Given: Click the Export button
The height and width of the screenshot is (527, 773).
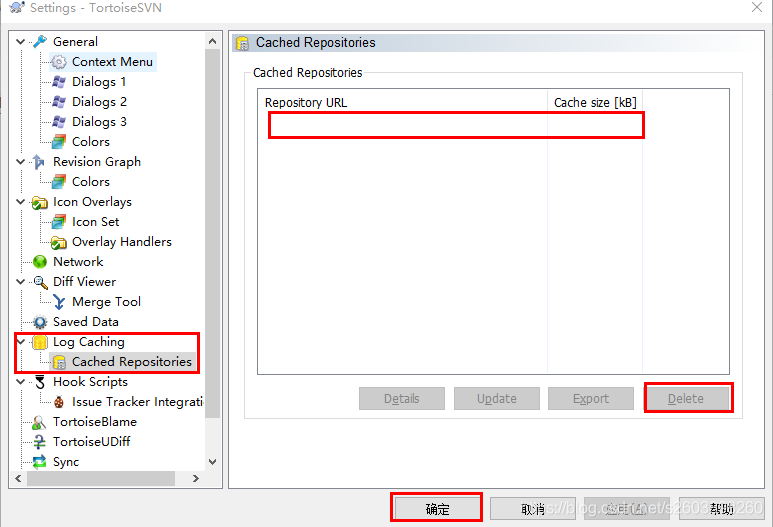Looking at the screenshot, I should [591, 398].
